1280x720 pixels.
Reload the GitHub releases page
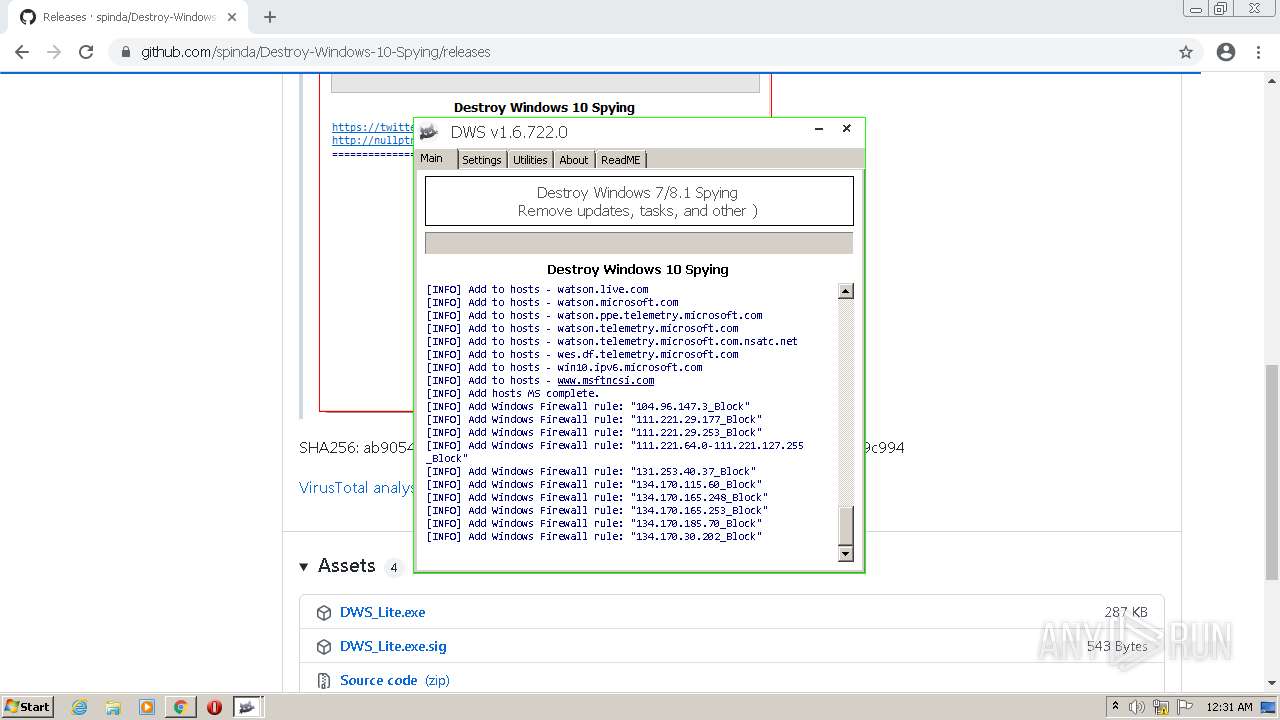pos(86,52)
